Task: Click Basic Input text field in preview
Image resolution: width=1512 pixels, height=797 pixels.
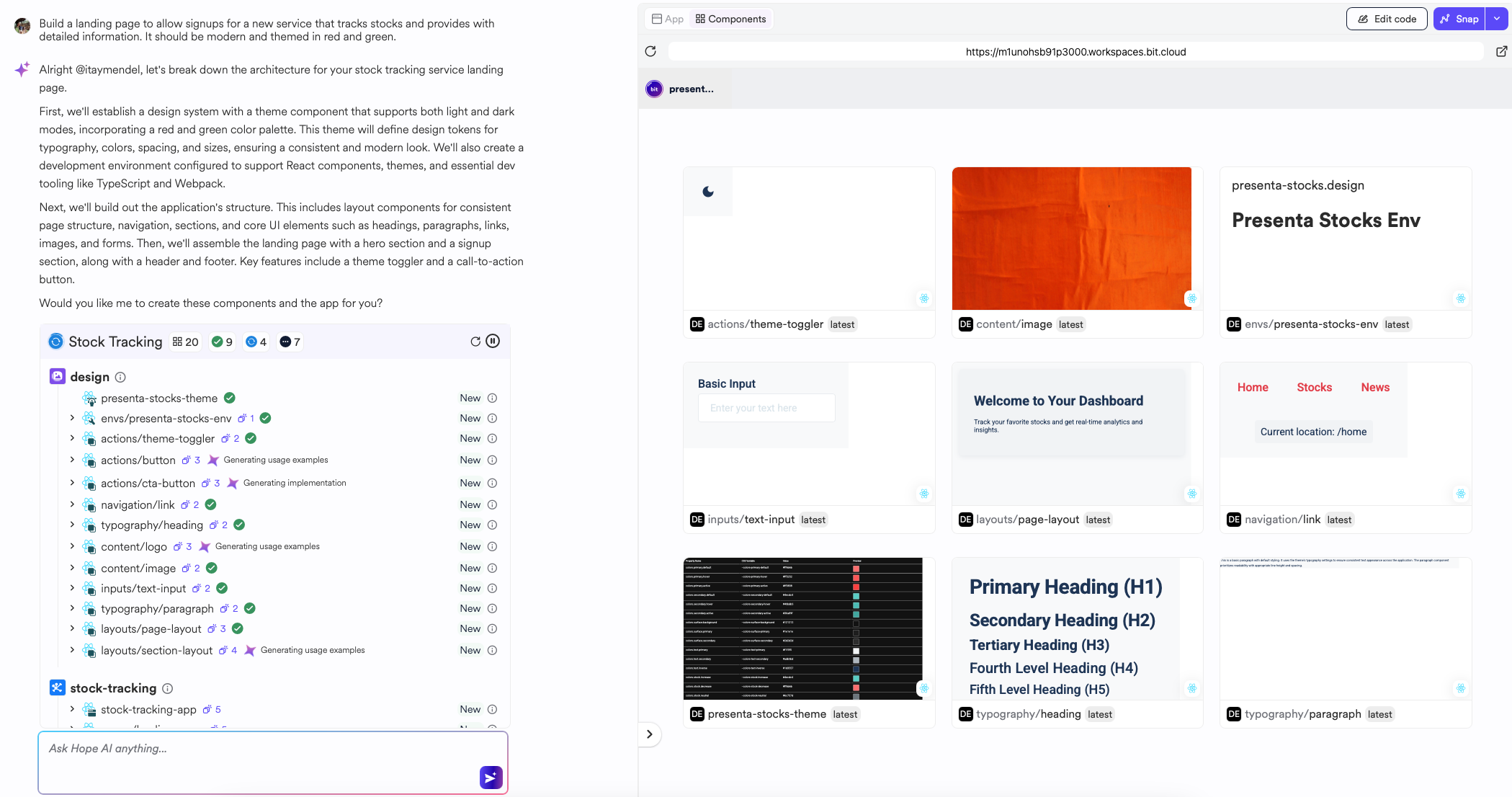Action: pos(766,408)
